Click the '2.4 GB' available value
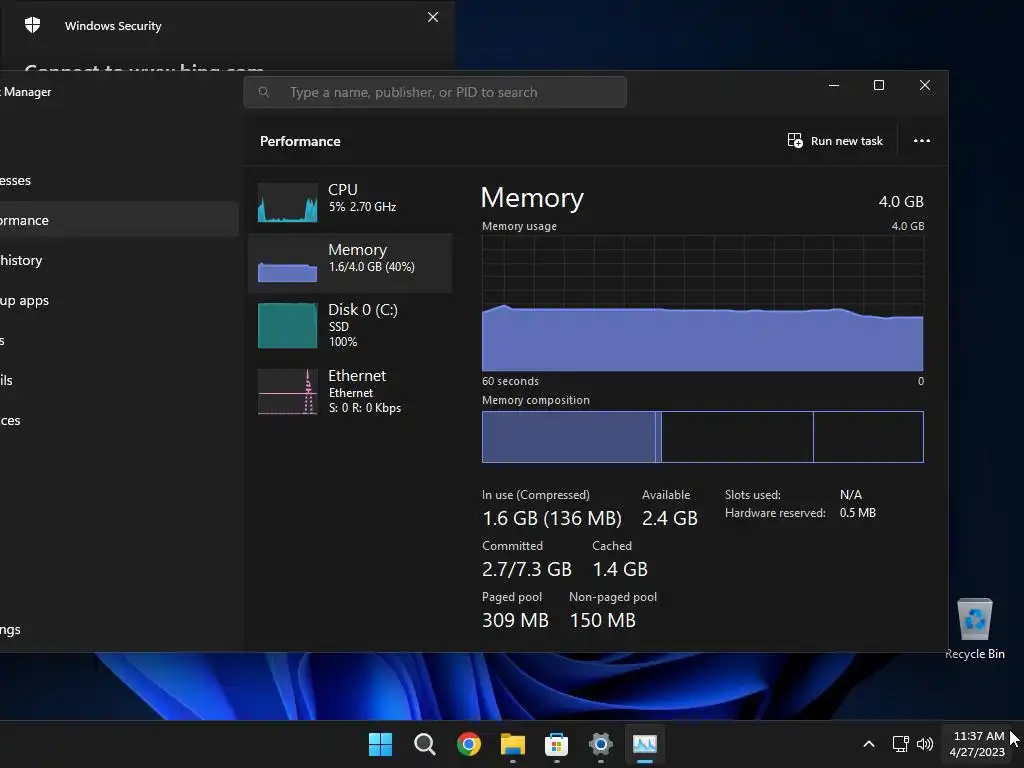This screenshot has width=1024, height=768. click(670, 519)
